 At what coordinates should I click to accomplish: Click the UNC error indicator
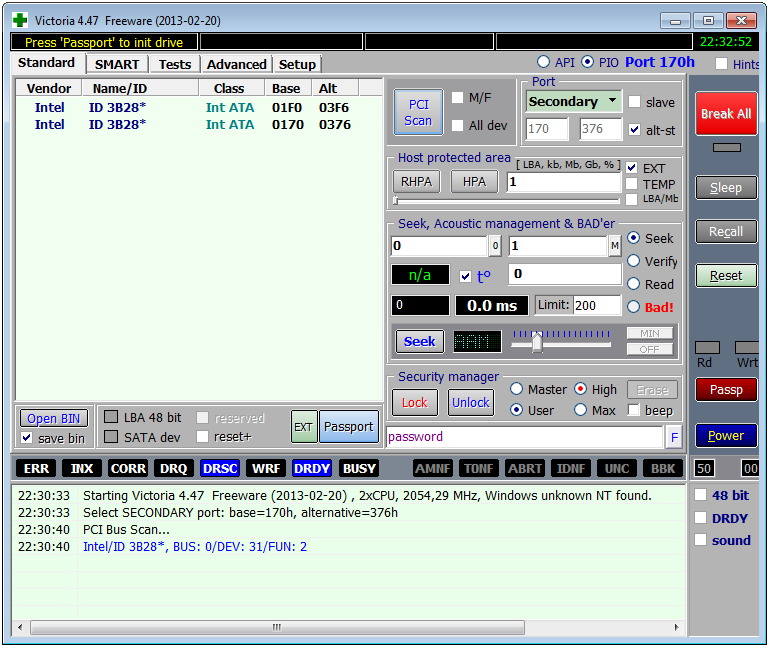tap(617, 468)
